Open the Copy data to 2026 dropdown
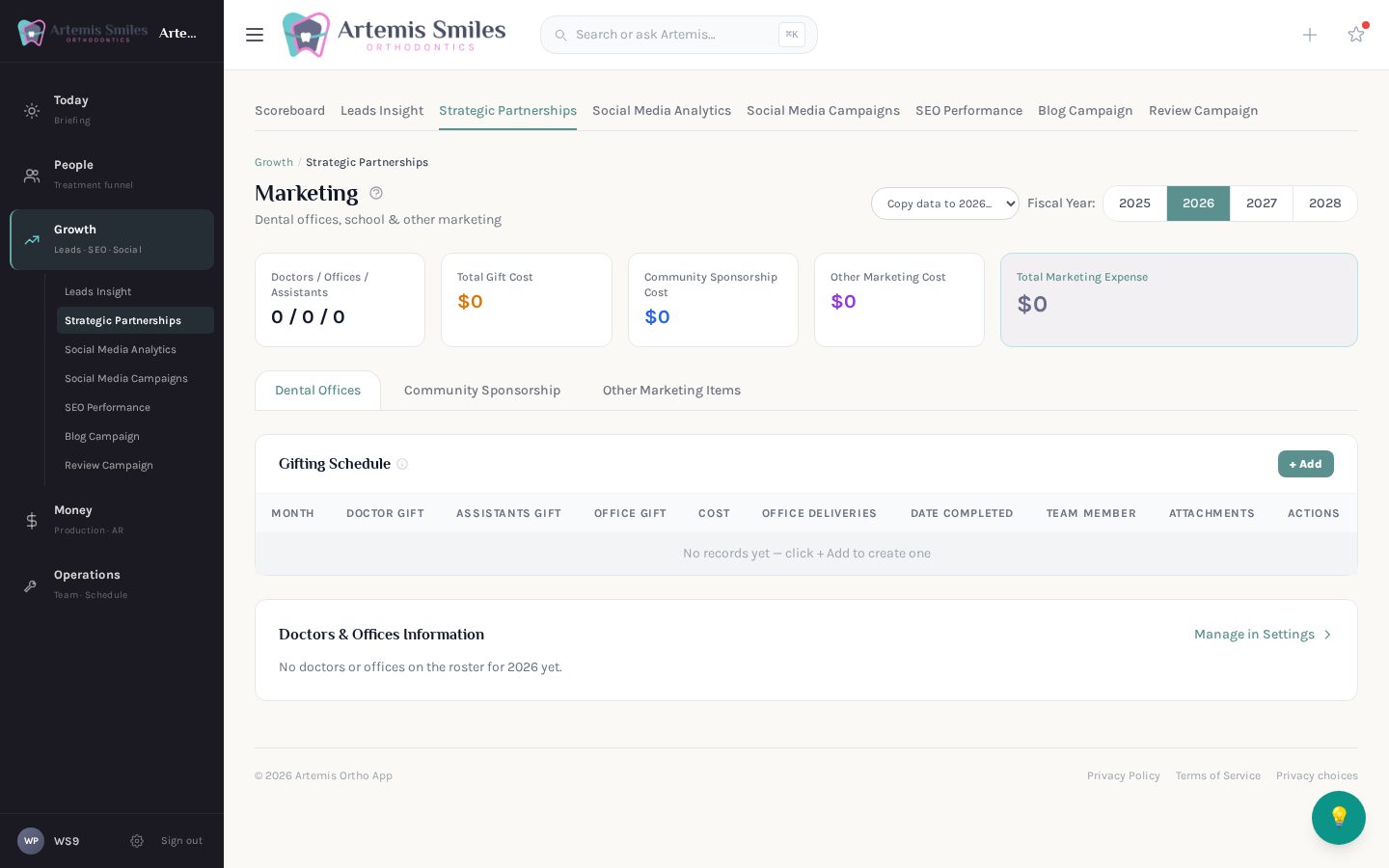Image resolution: width=1389 pixels, height=868 pixels. (944, 203)
